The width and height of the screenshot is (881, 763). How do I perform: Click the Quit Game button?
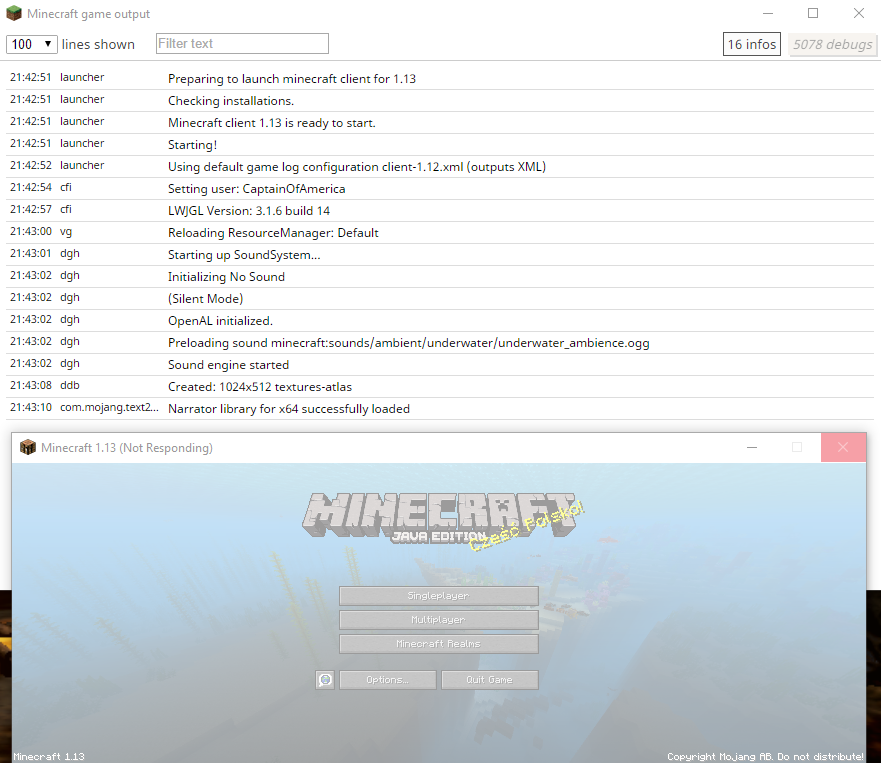pos(489,680)
